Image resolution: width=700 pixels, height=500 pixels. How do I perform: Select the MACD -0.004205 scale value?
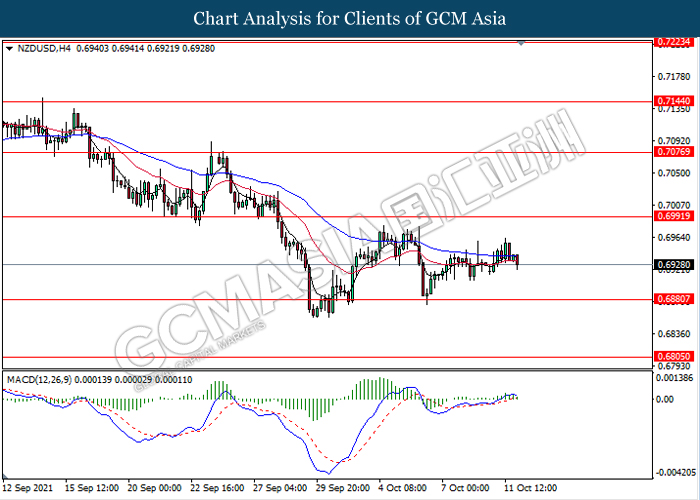click(672, 472)
